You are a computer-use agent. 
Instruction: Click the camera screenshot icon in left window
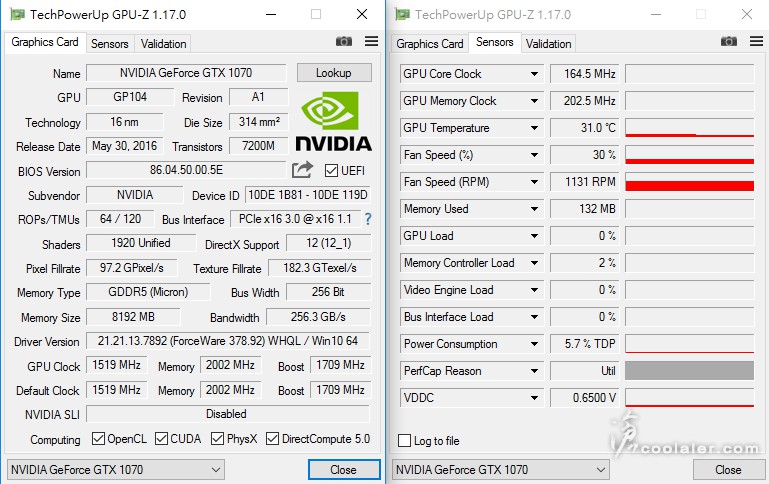[x=343, y=42]
